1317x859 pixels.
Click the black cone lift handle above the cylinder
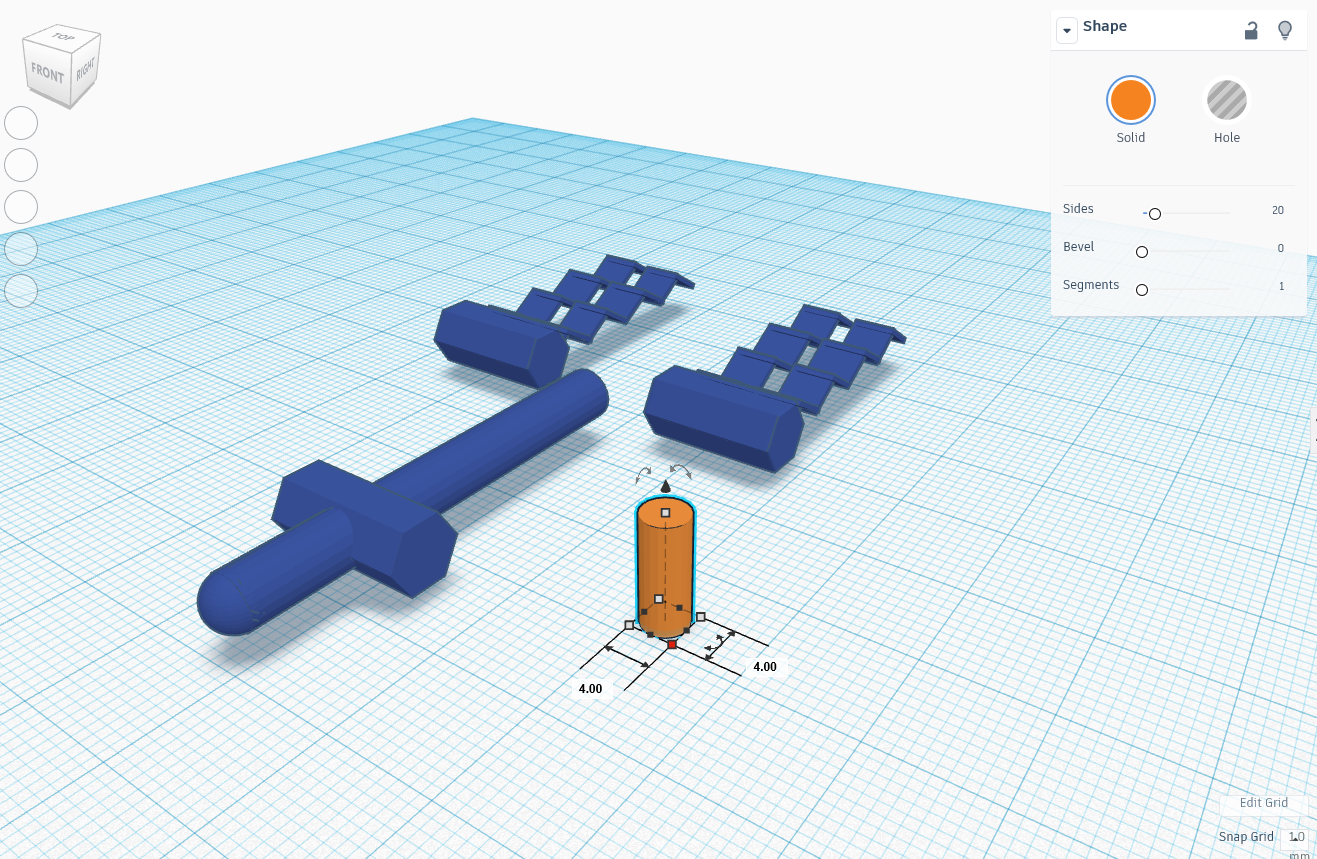coord(666,486)
